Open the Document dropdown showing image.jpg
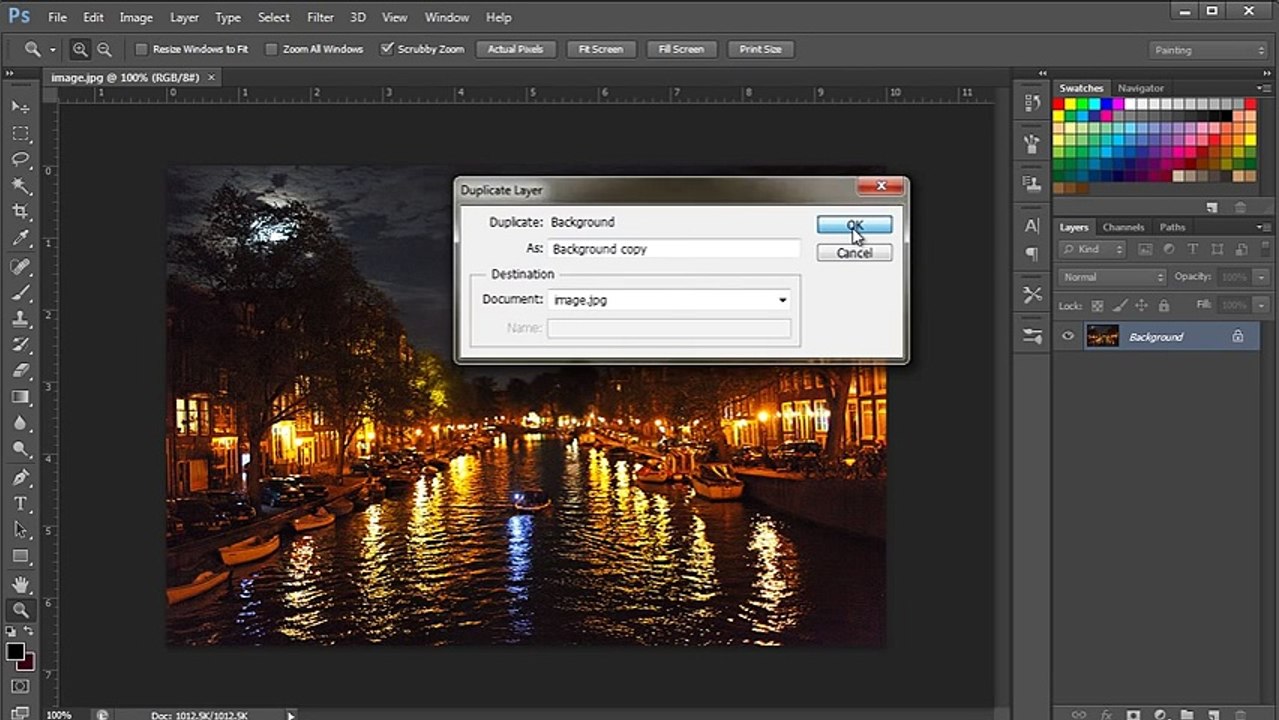This screenshot has width=1279, height=720. tap(670, 300)
